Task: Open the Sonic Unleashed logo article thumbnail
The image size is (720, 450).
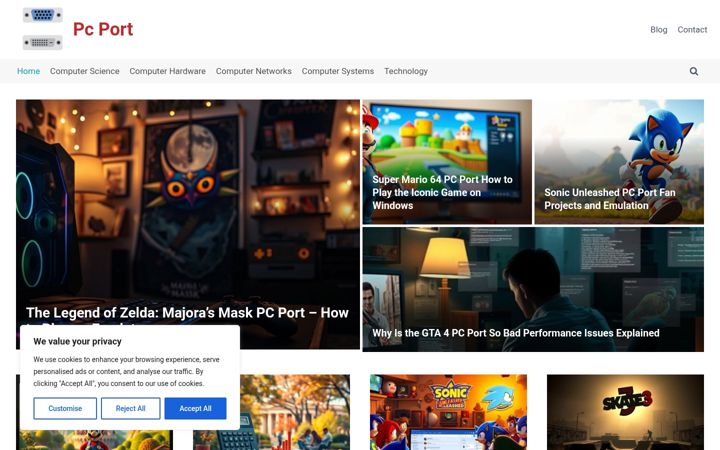Action: (448, 412)
